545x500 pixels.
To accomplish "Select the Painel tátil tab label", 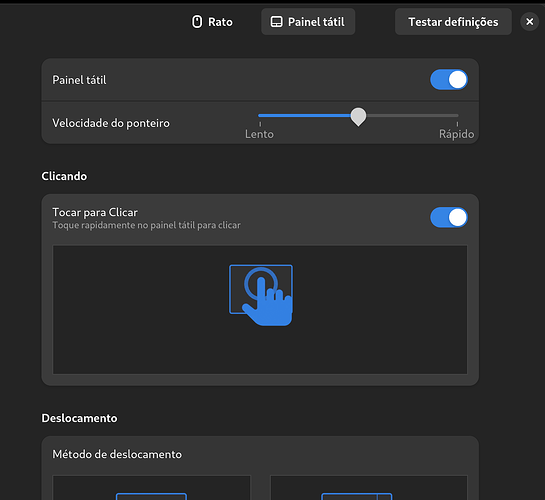I will (316, 22).
